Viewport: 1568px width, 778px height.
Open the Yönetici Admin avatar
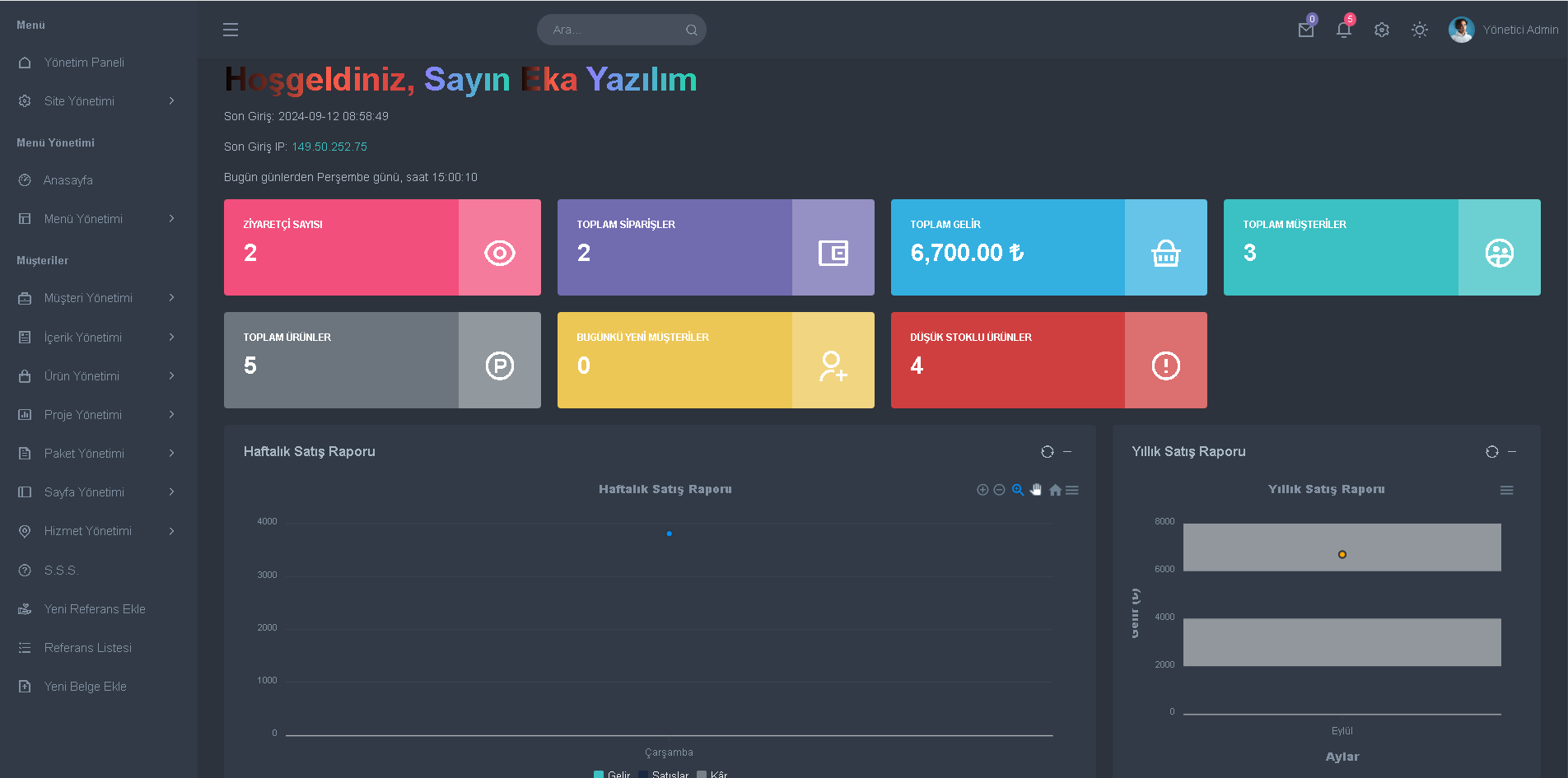pos(1462,30)
